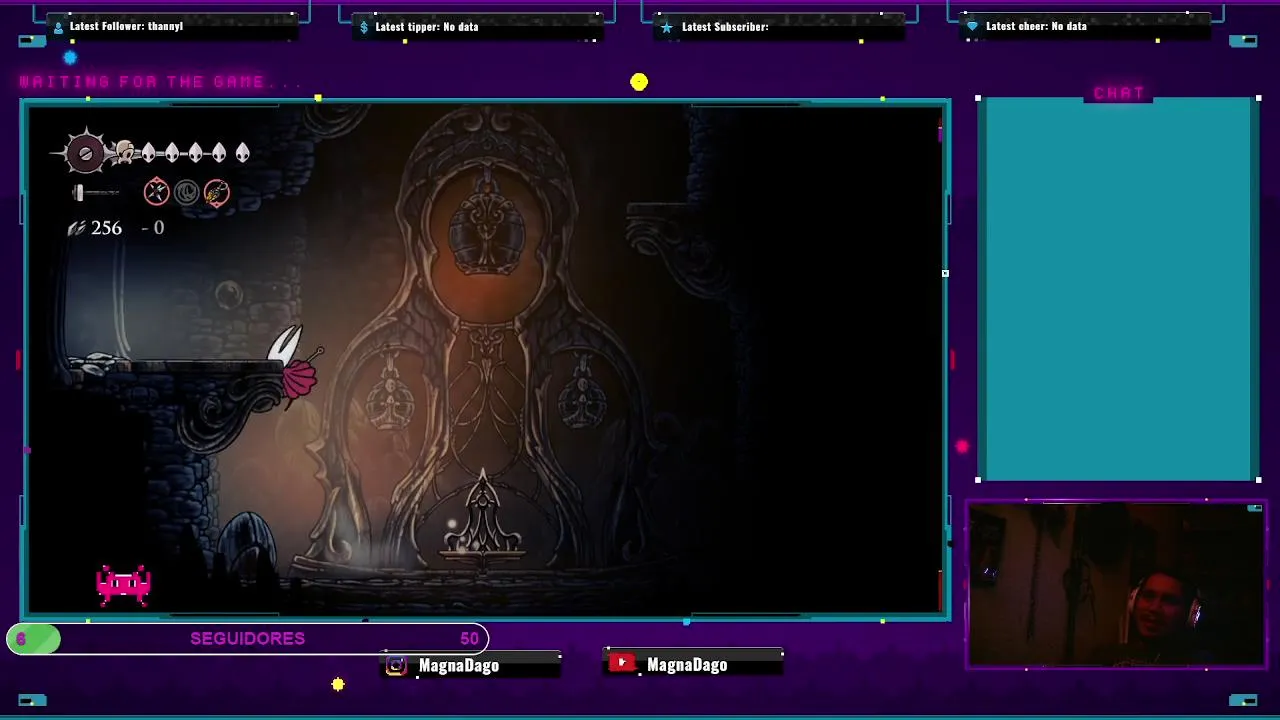Click the CHAT panel header
This screenshot has width=1280, height=720.
(1119, 93)
